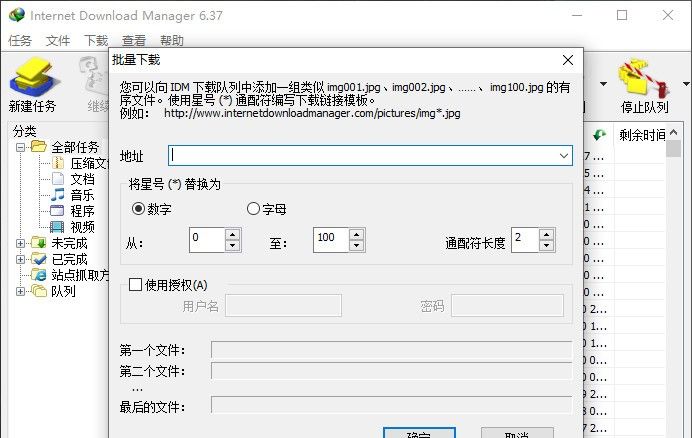
Task: Open the Stop Queue dropdown arrow
Action: point(686,83)
